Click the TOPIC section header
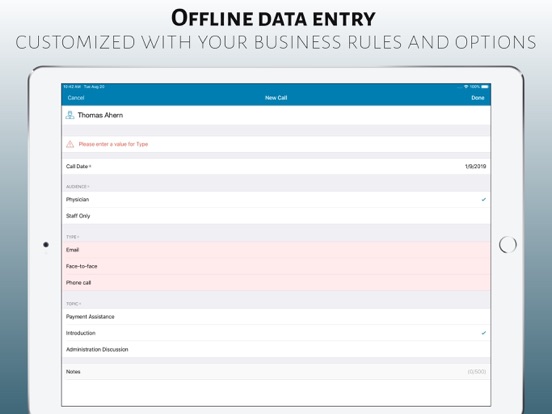Screen dimensions: 552x414 click(73, 304)
